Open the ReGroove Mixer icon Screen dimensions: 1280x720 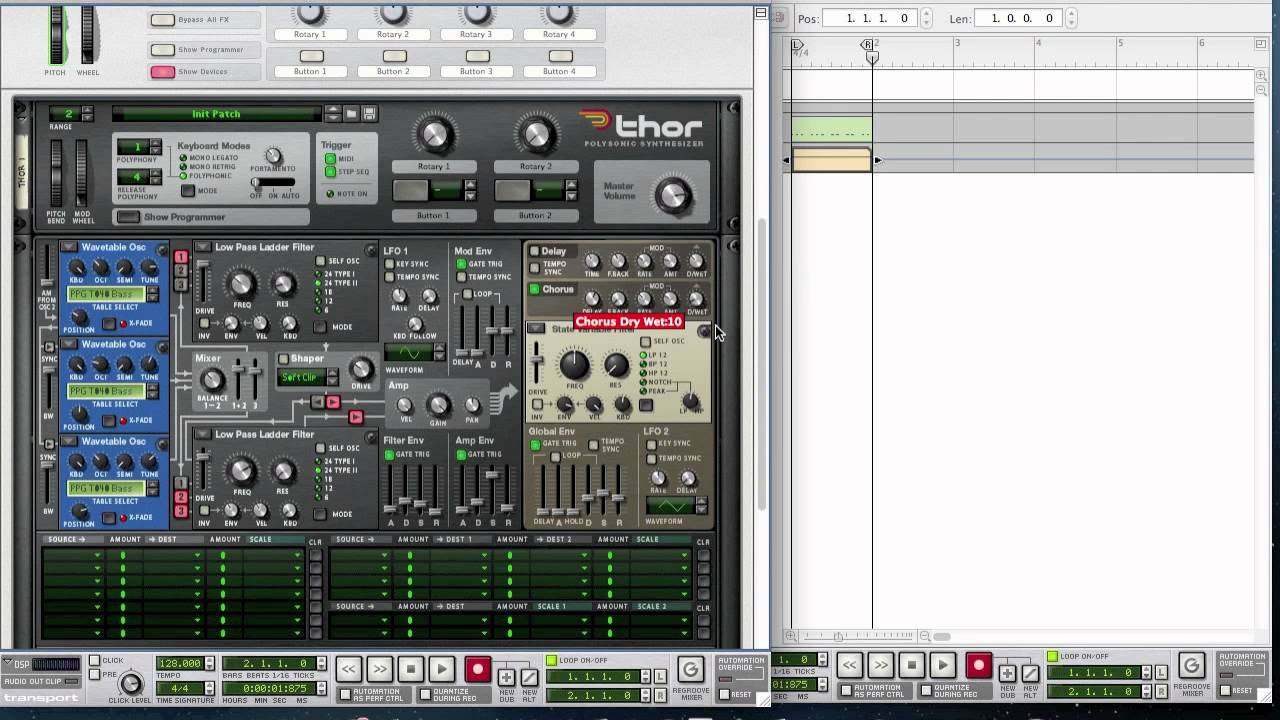[690, 668]
